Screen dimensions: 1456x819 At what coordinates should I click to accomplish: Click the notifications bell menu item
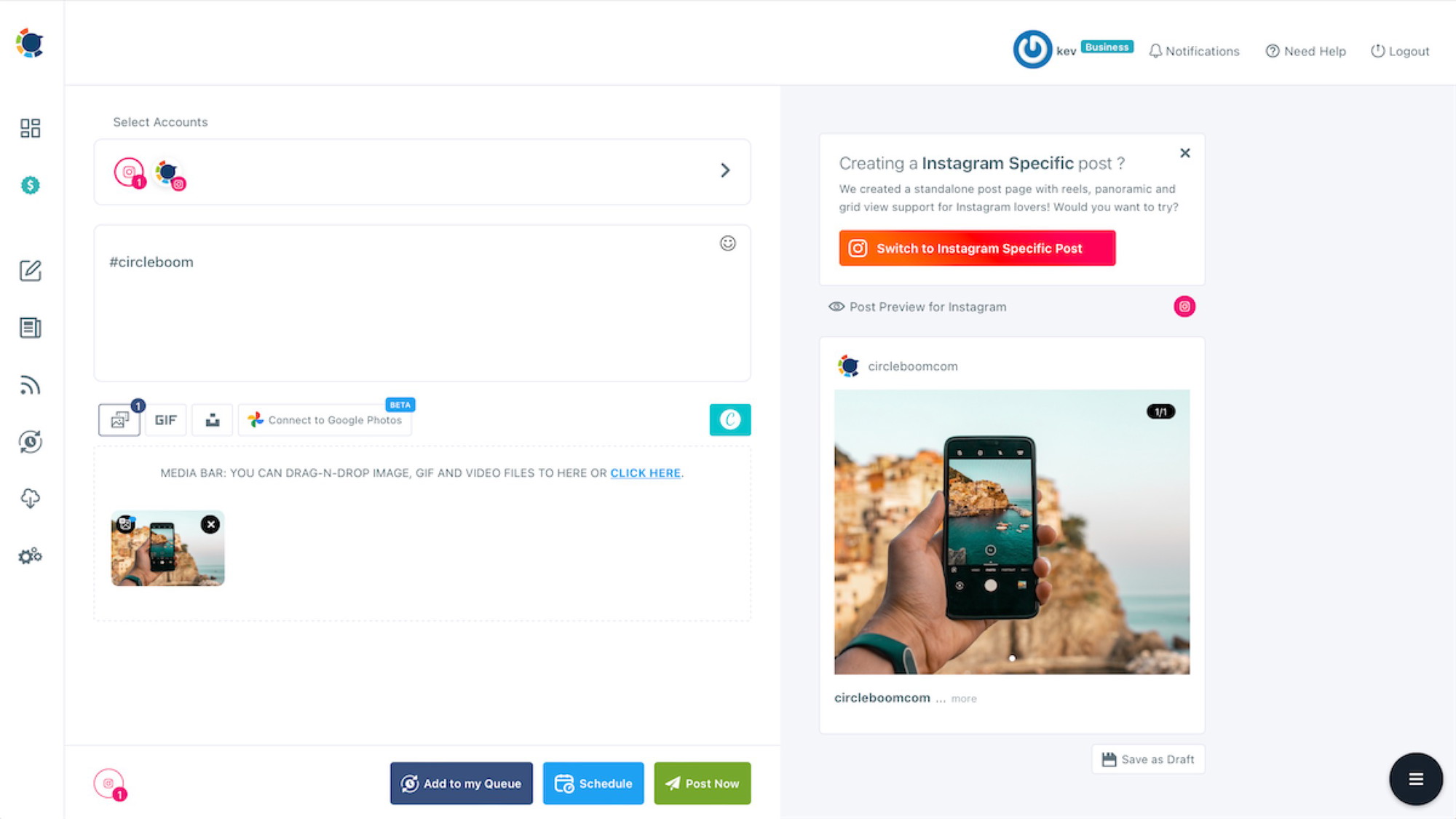click(x=1195, y=50)
